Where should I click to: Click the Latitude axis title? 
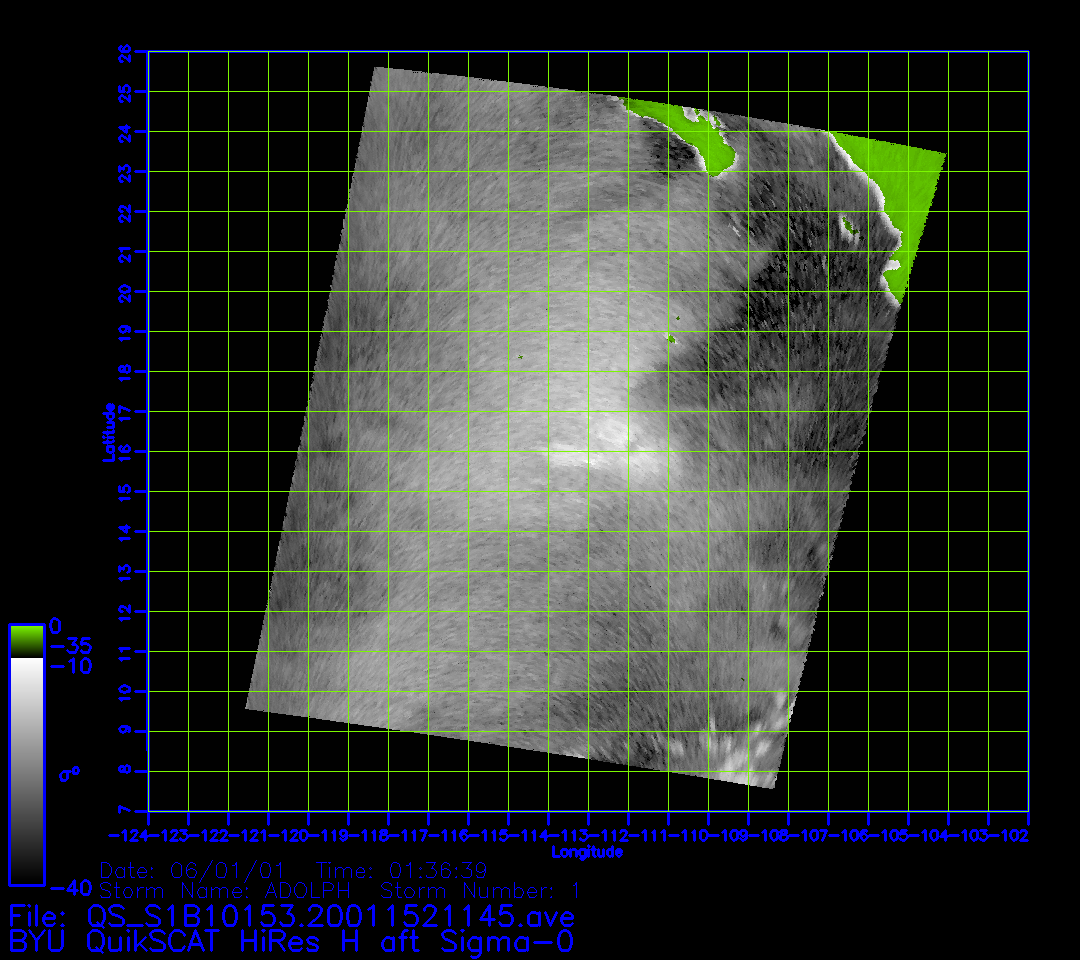tap(107, 431)
